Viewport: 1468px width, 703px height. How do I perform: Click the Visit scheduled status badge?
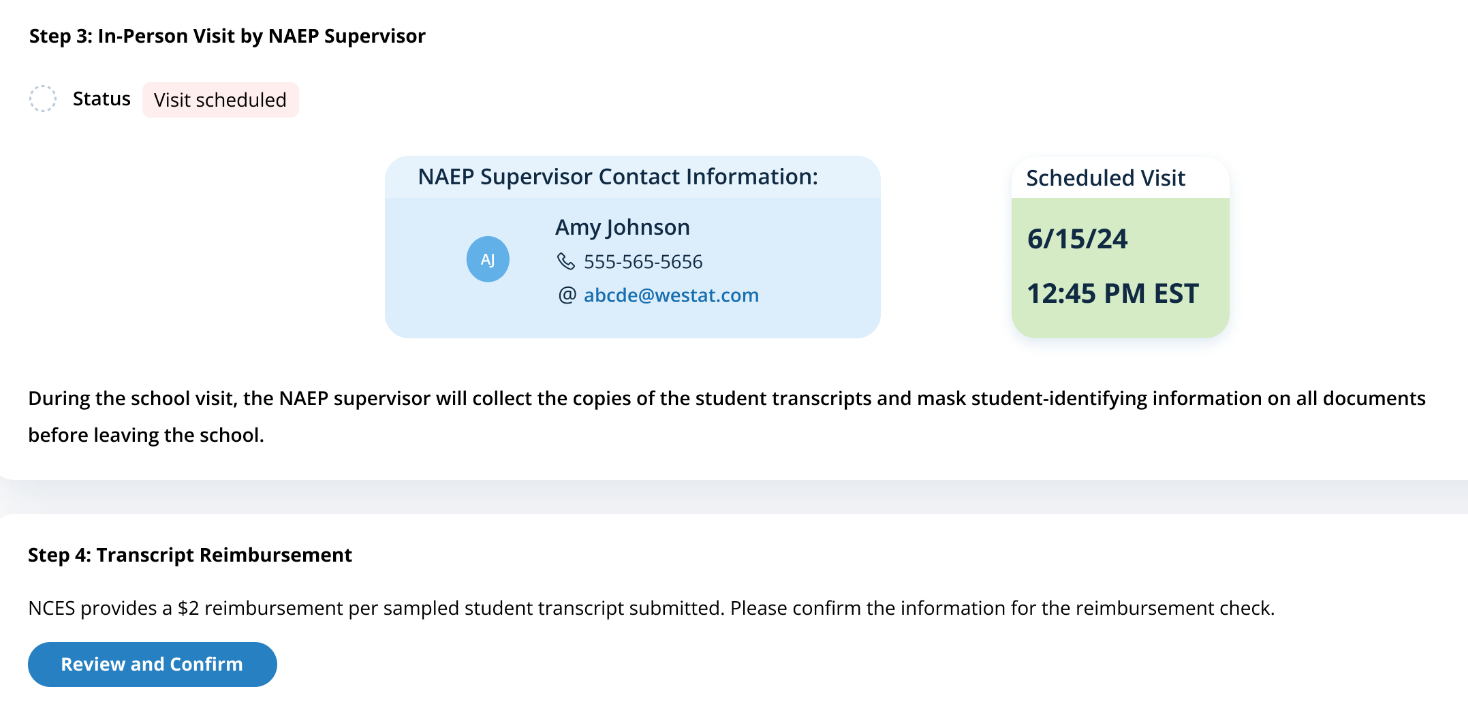[x=220, y=100]
